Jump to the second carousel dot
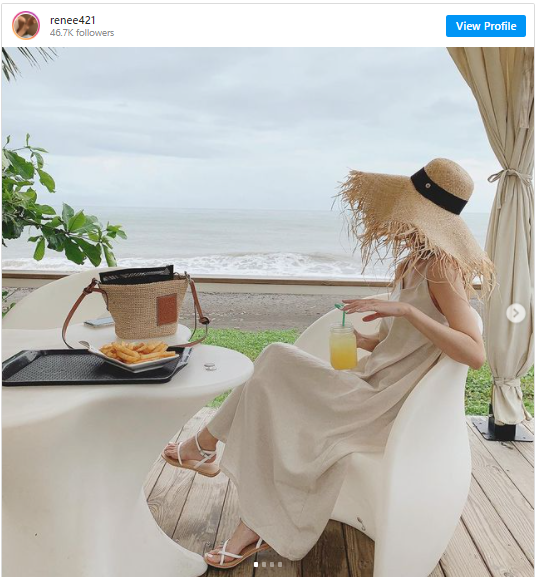The width and height of the screenshot is (537, 577). 264,564
